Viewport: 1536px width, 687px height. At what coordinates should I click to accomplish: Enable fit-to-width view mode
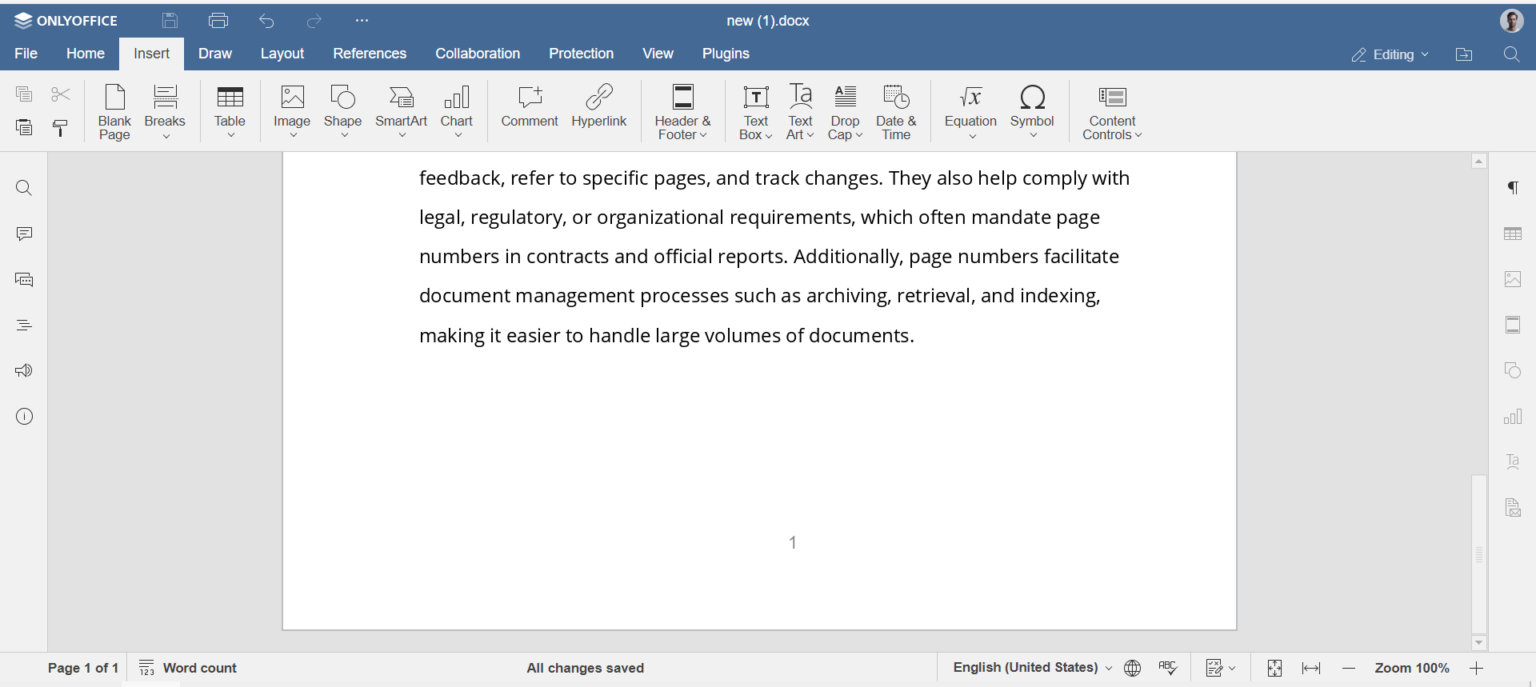1310,667
